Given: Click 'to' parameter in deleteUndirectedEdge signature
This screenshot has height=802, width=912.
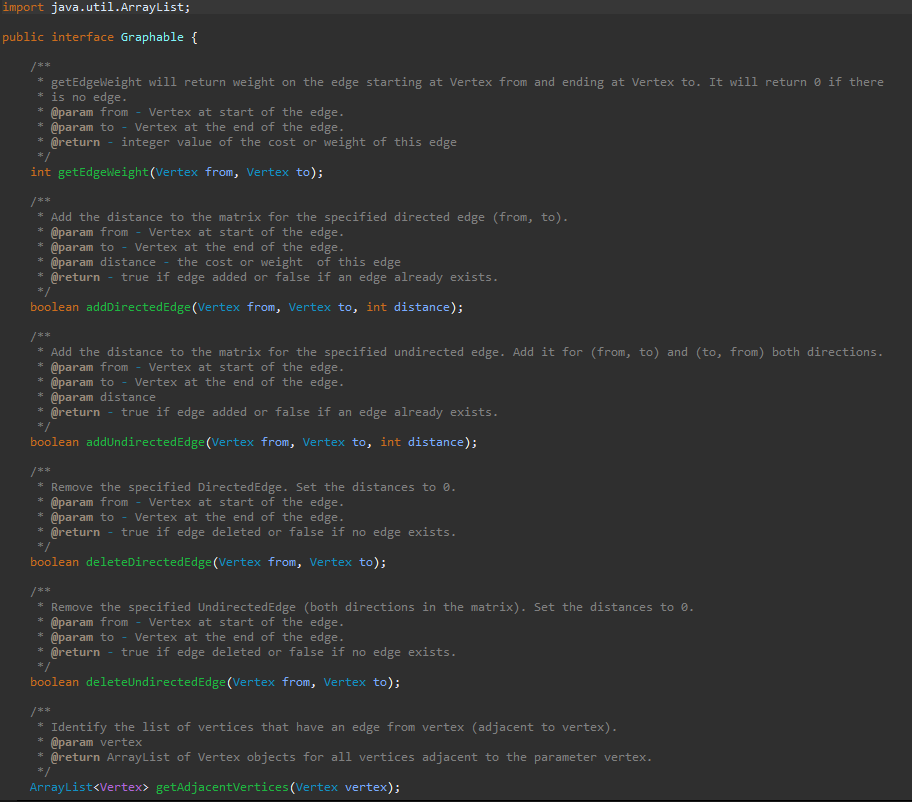Looking at the screenshot, I should (x=380, y=682).
